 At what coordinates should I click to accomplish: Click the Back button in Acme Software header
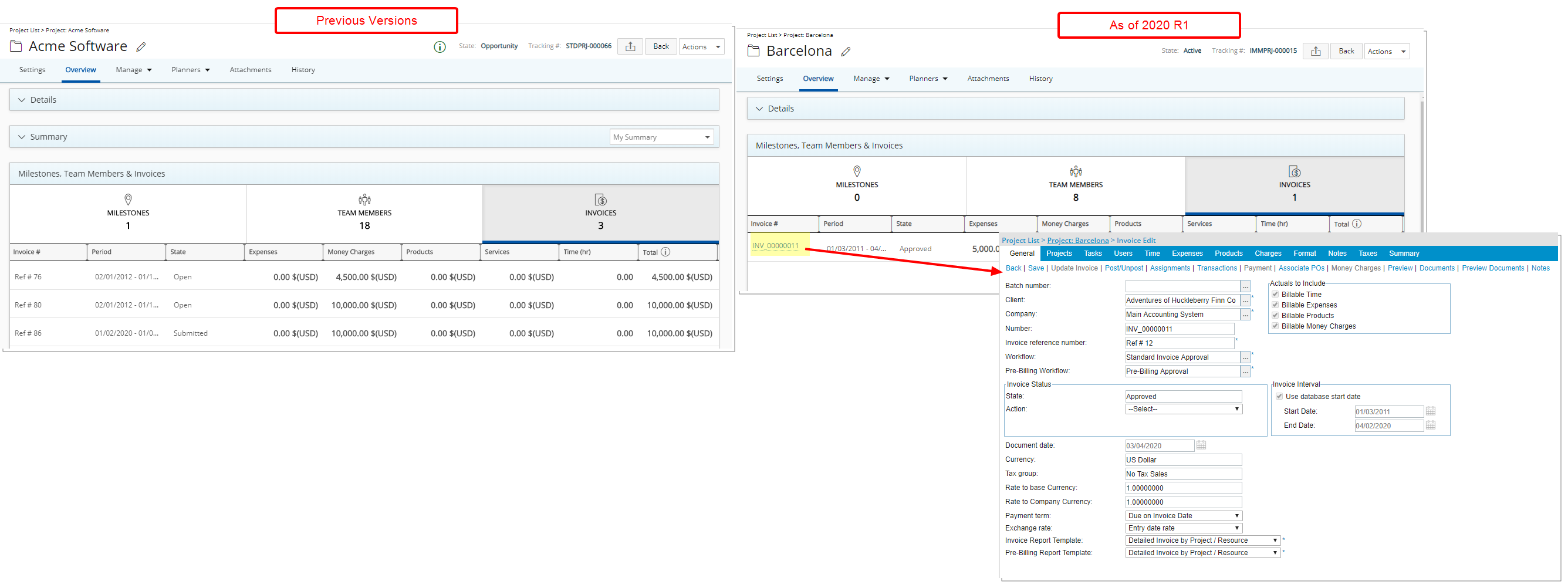point(661,46)
